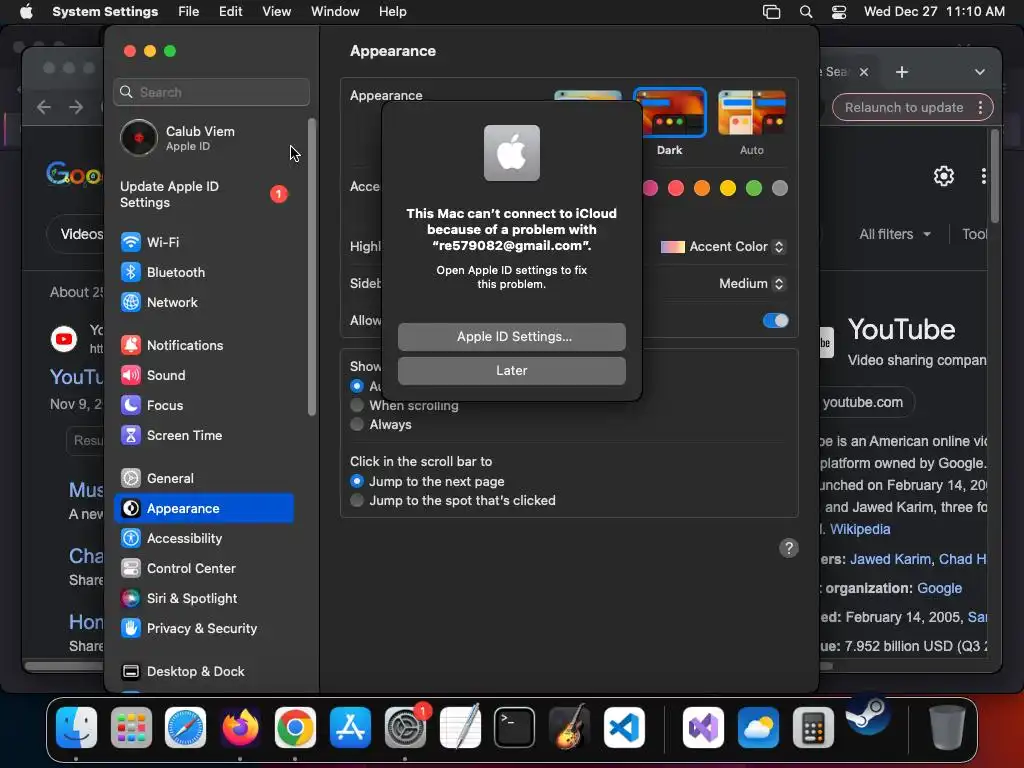This screenshot has height=768, width=1024.
Task: Open the File menu
Action: 189,12
